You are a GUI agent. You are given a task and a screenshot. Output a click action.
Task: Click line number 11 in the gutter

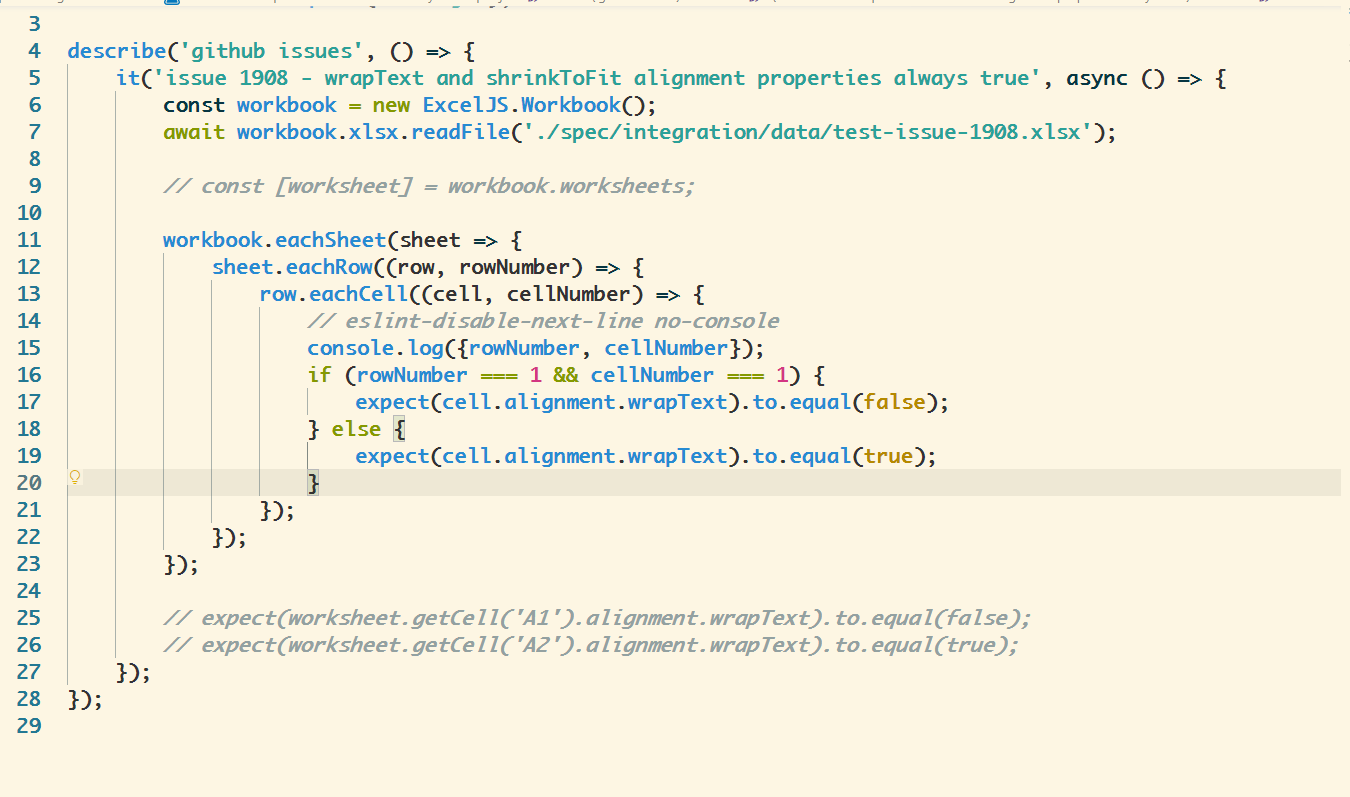29,240
